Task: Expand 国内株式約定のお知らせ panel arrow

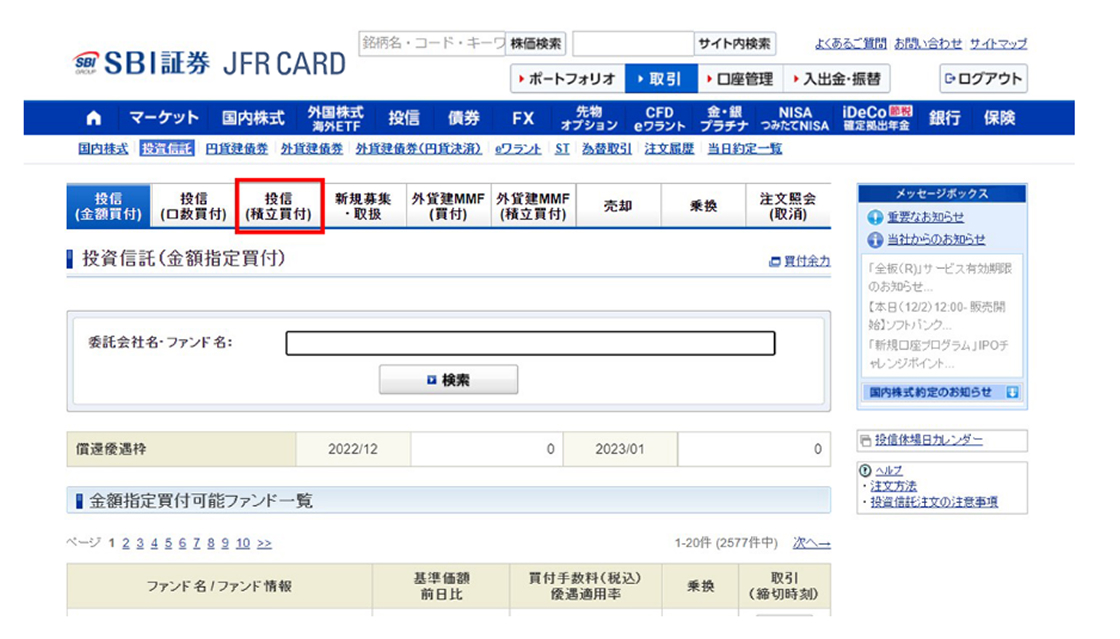Action: (1012, 393)
